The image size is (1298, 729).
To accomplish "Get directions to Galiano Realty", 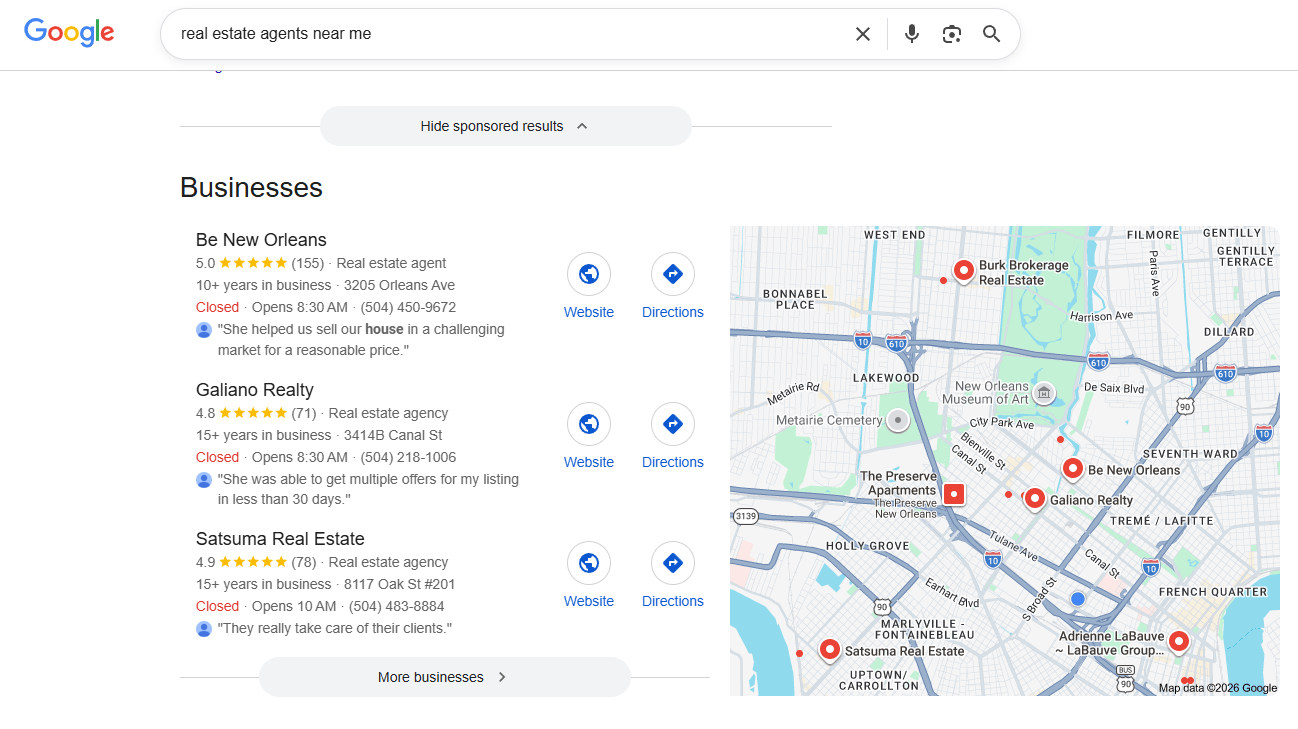I will click(673, 424).
